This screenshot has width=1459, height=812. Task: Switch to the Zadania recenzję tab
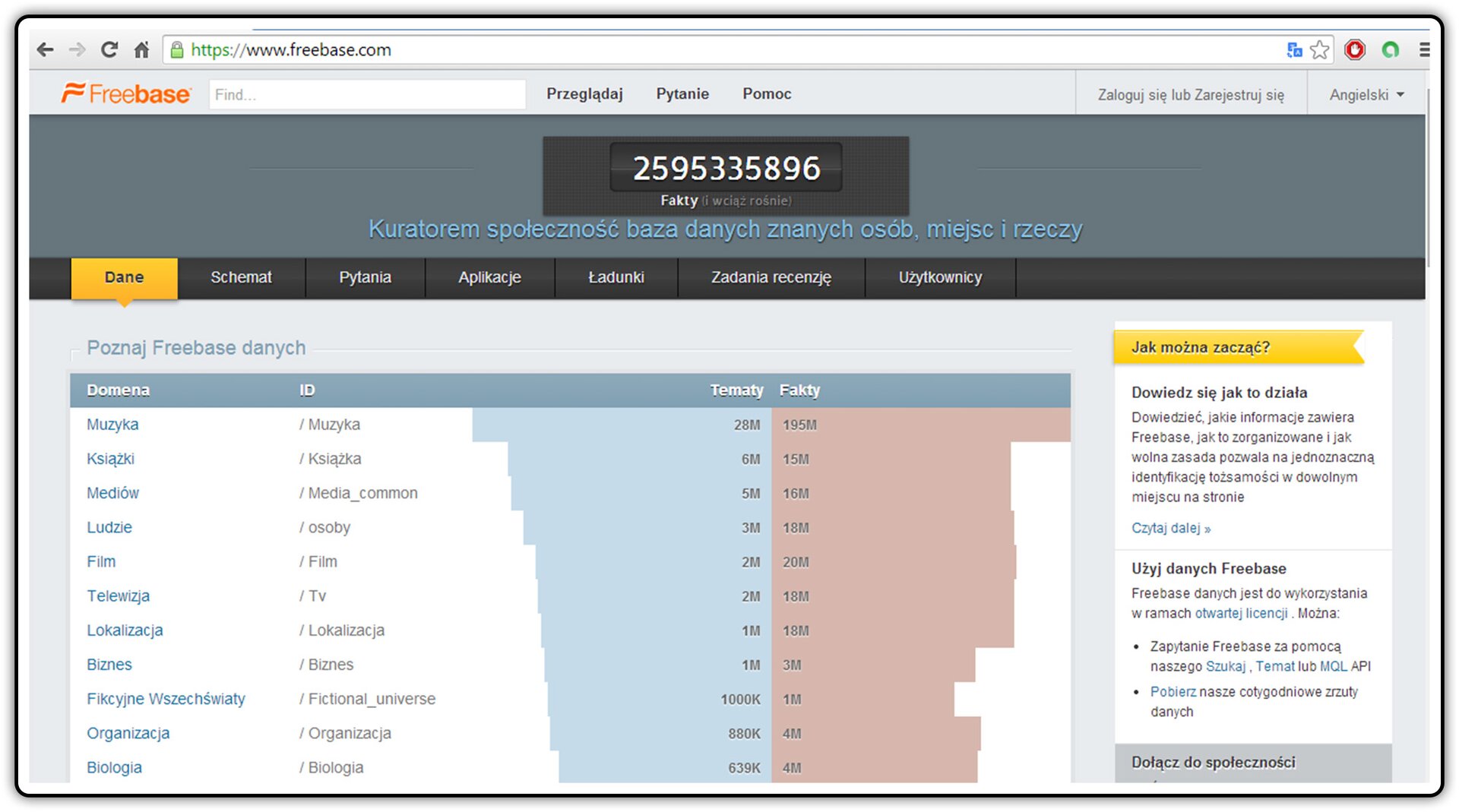(771, 278)
